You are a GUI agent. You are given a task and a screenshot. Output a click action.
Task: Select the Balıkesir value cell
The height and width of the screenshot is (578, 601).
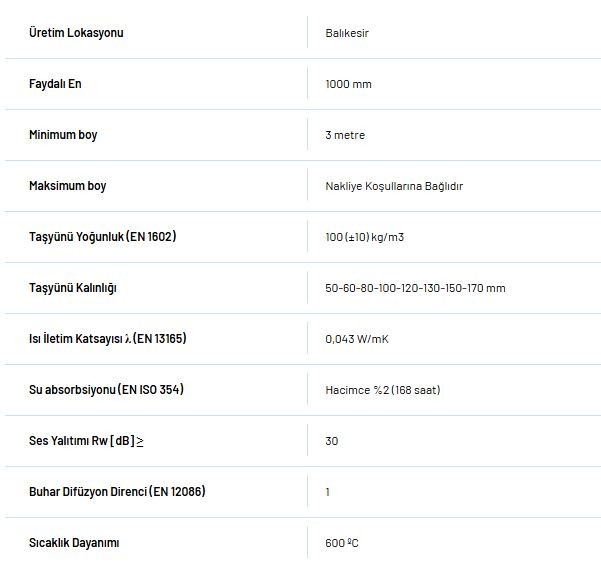[347, 33]
